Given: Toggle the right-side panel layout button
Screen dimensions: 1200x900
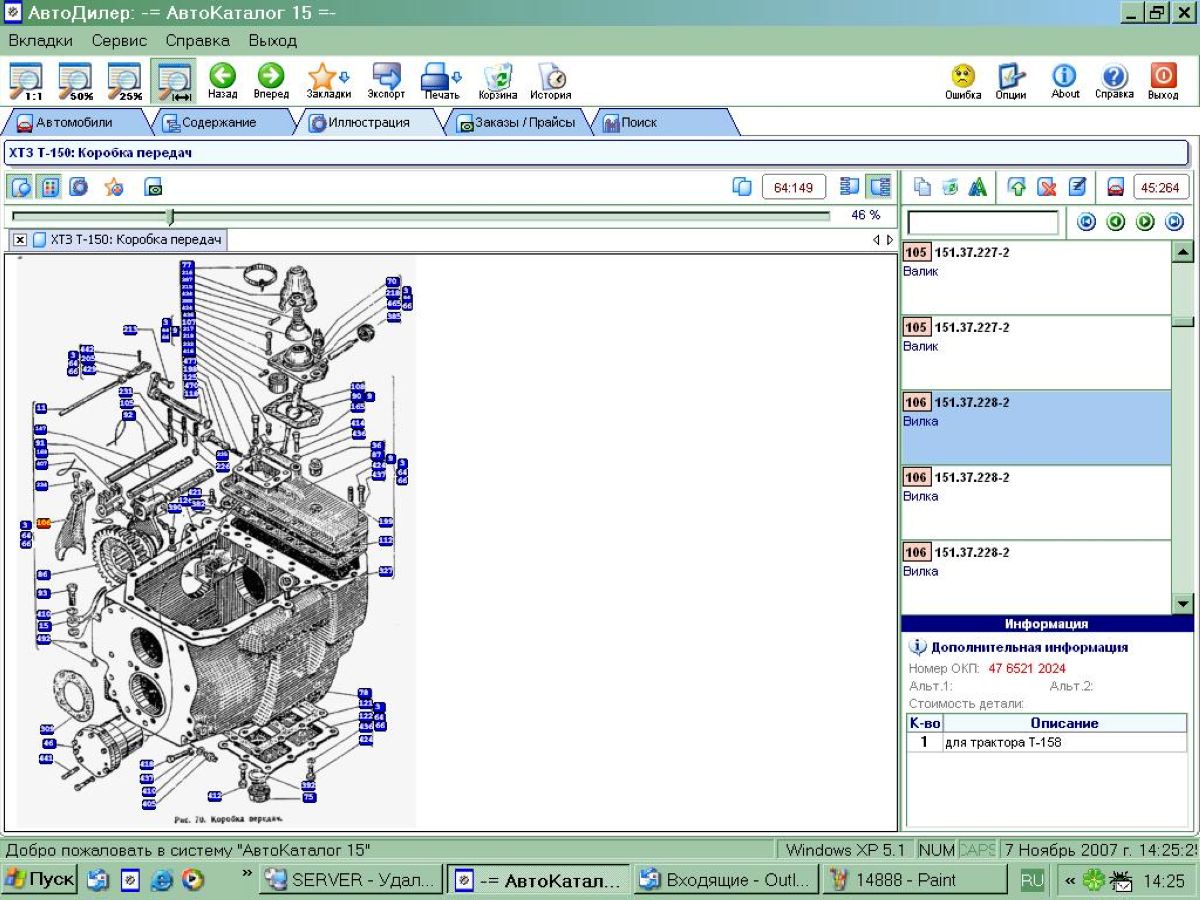Looking at the screenshot, I should [880, 187].
